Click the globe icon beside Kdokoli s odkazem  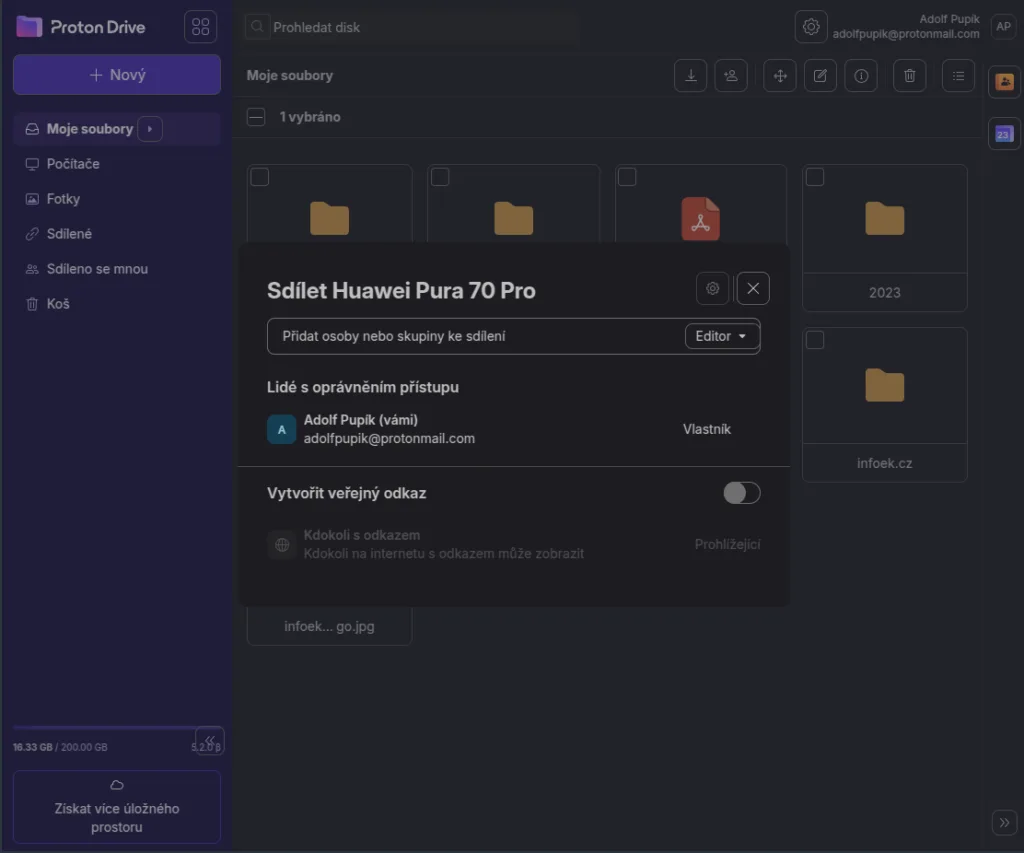(282, 544)
